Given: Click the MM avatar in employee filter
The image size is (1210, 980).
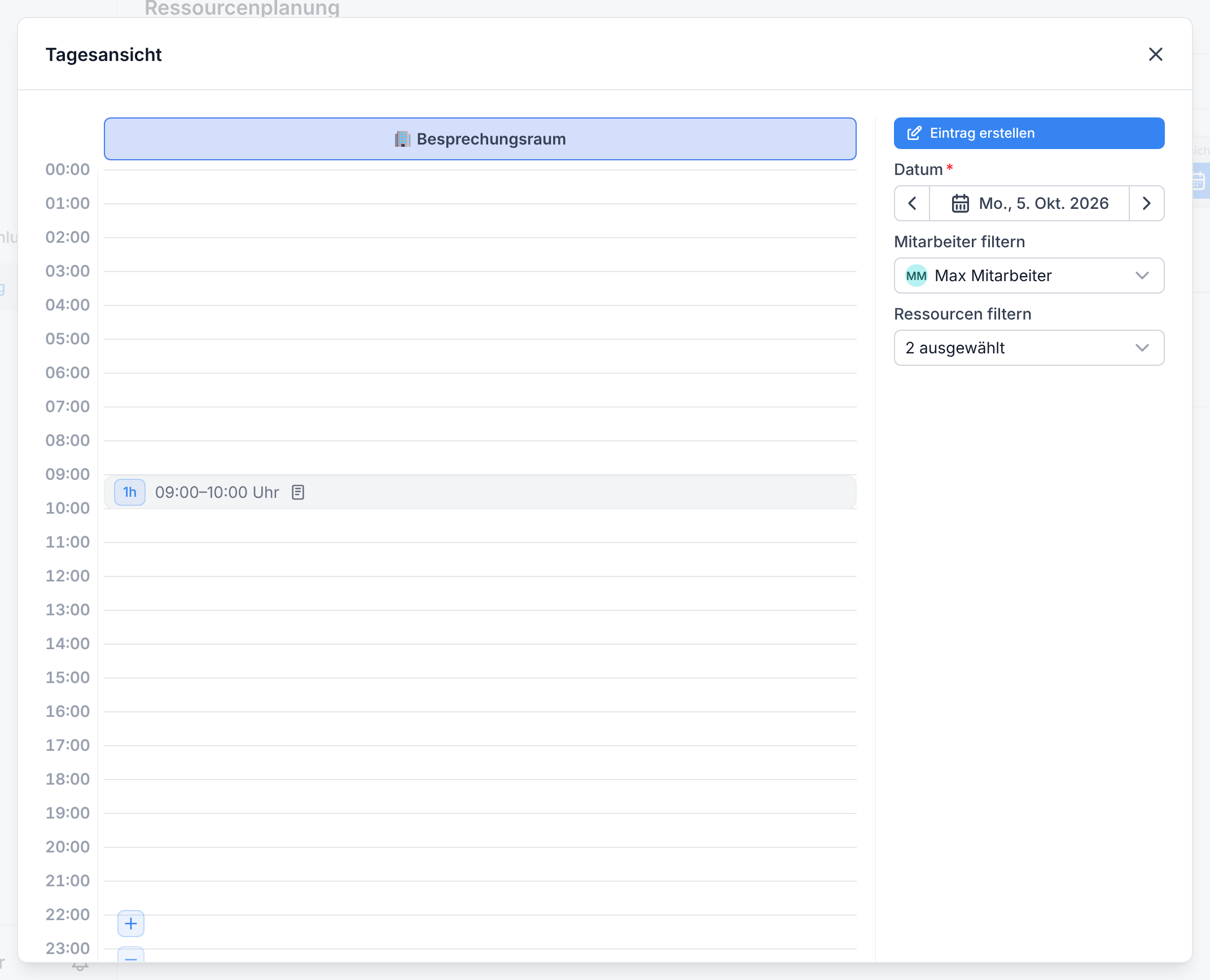Looking at the screenshot, I should coord(916,275).
